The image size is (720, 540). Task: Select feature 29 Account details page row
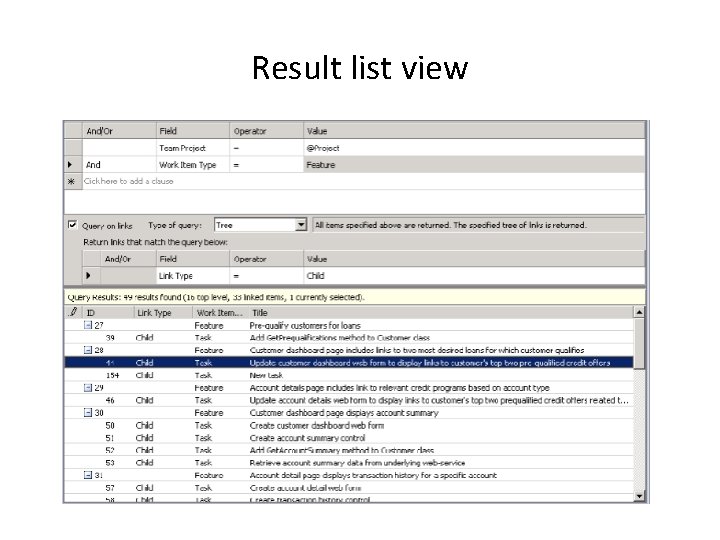point(349,388)
